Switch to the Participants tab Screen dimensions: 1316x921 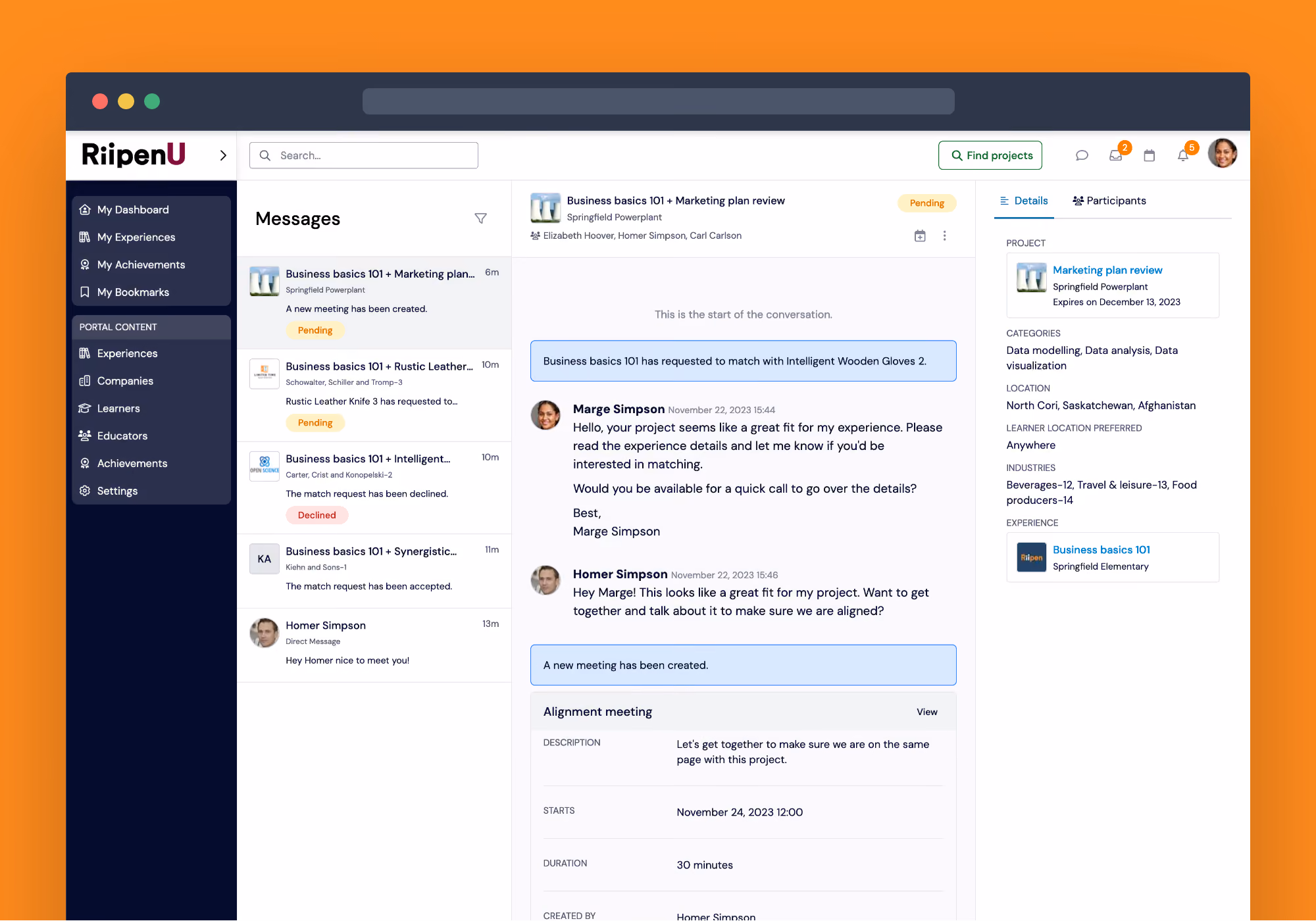point(1109,201)
